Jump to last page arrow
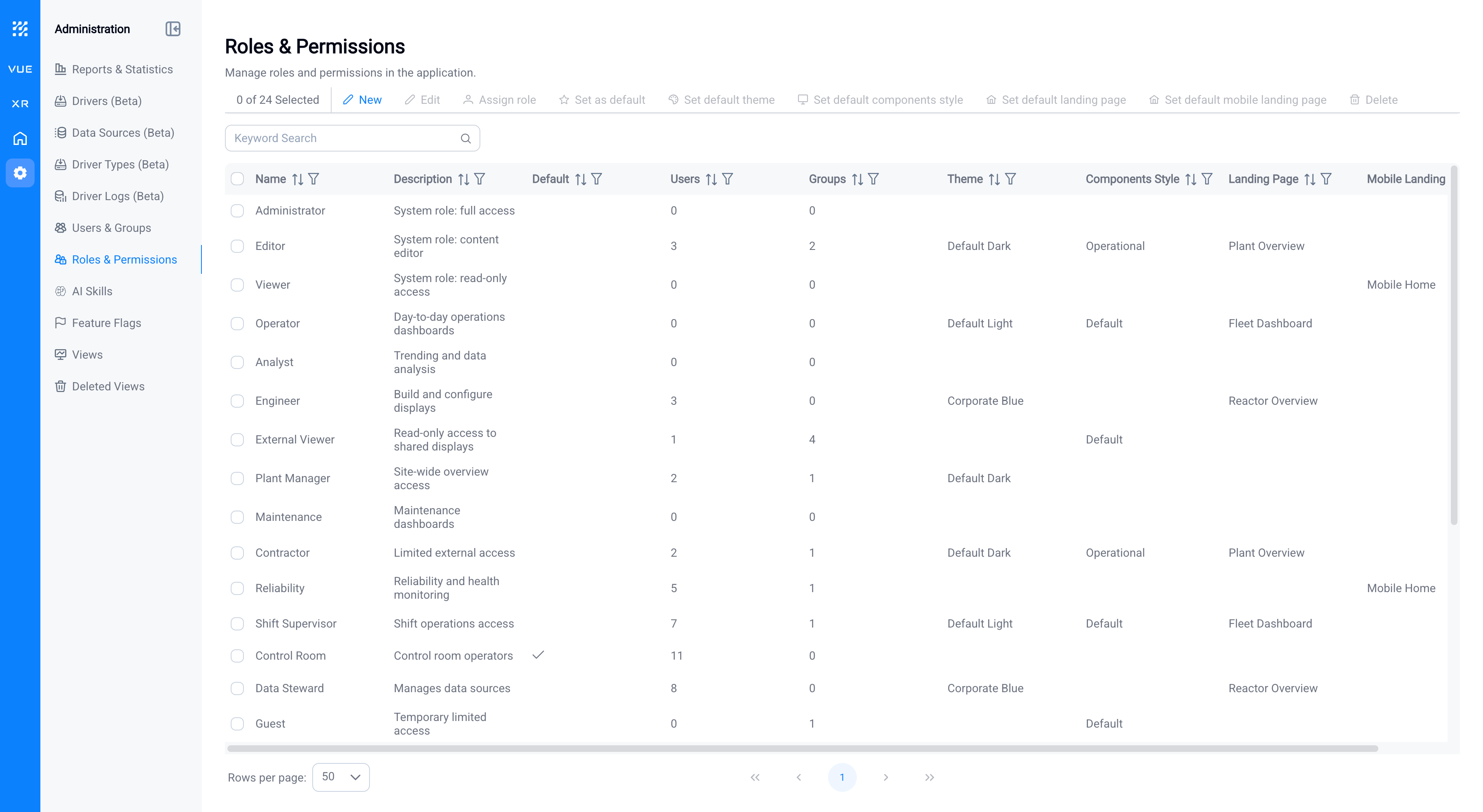Screen dimensions: 1483x812 [929, 777]
